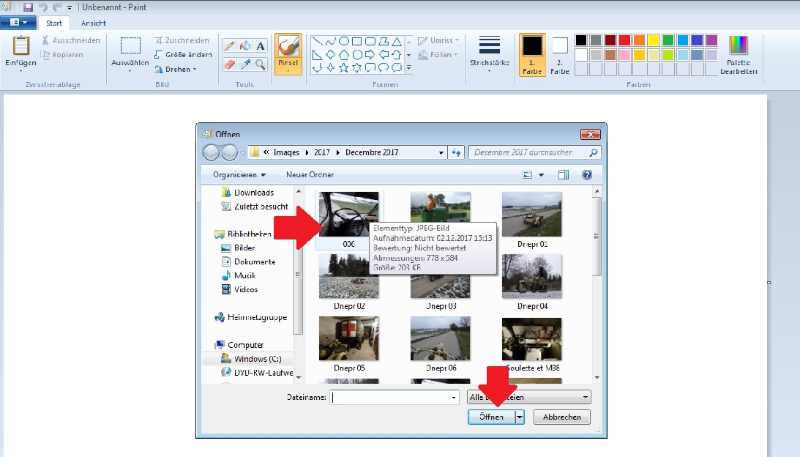Open the Strichstärke line width dropdown

click(489, 52)
